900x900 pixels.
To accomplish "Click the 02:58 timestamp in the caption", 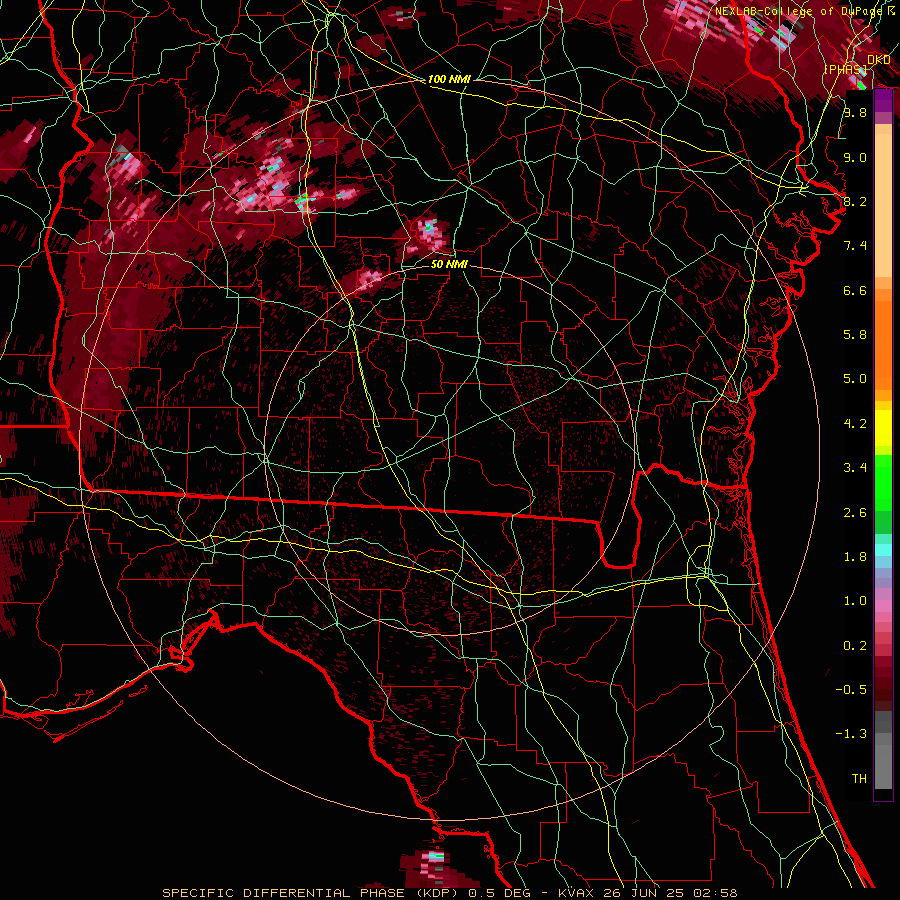I will click(x=717, y=893).
